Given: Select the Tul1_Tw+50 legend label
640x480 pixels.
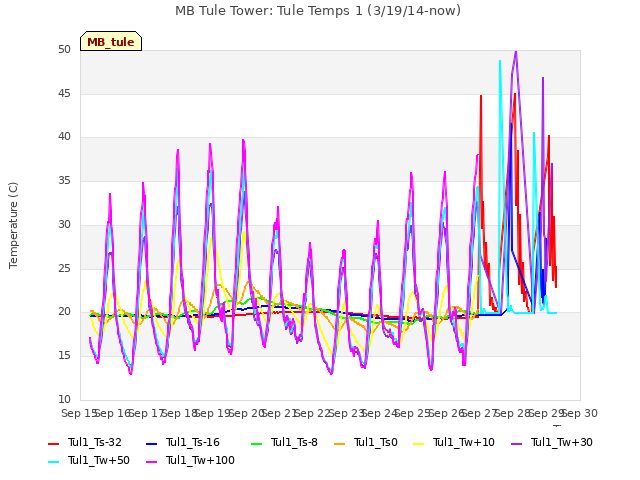Looking at the screenshot, I should point(99,460).
